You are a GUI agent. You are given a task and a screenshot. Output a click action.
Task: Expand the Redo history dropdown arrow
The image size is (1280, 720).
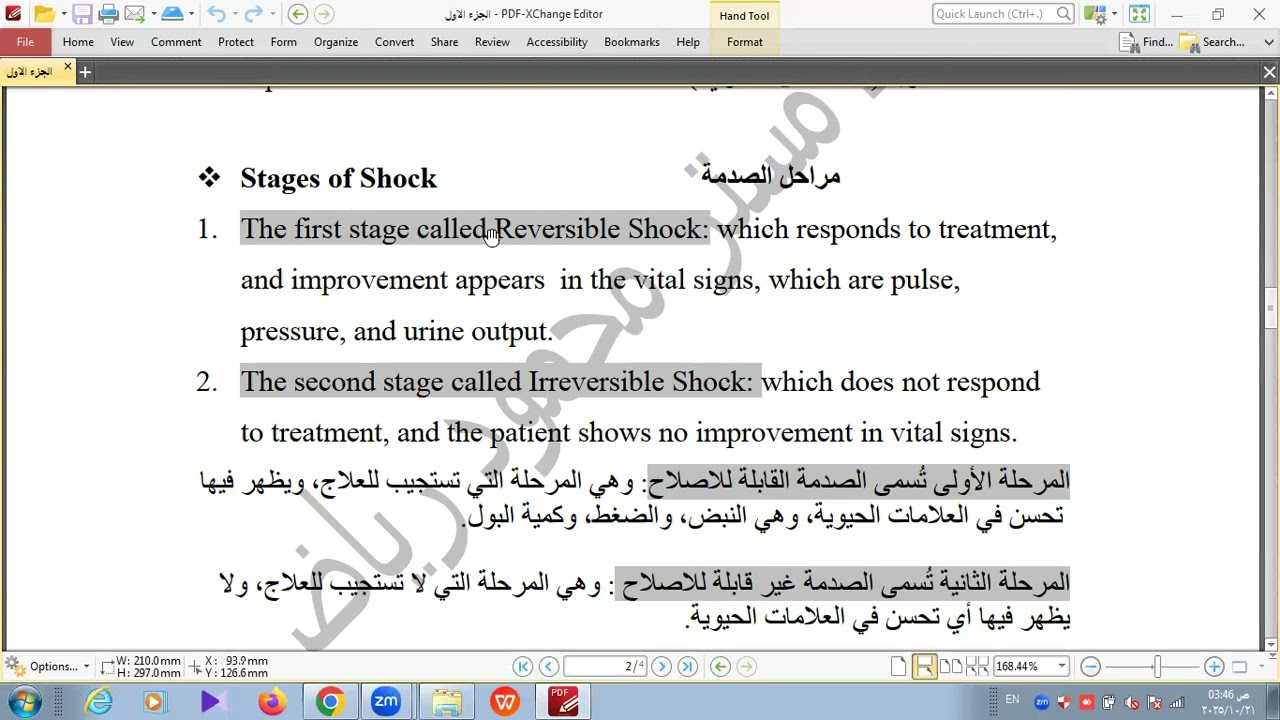(x=273, y=14)
